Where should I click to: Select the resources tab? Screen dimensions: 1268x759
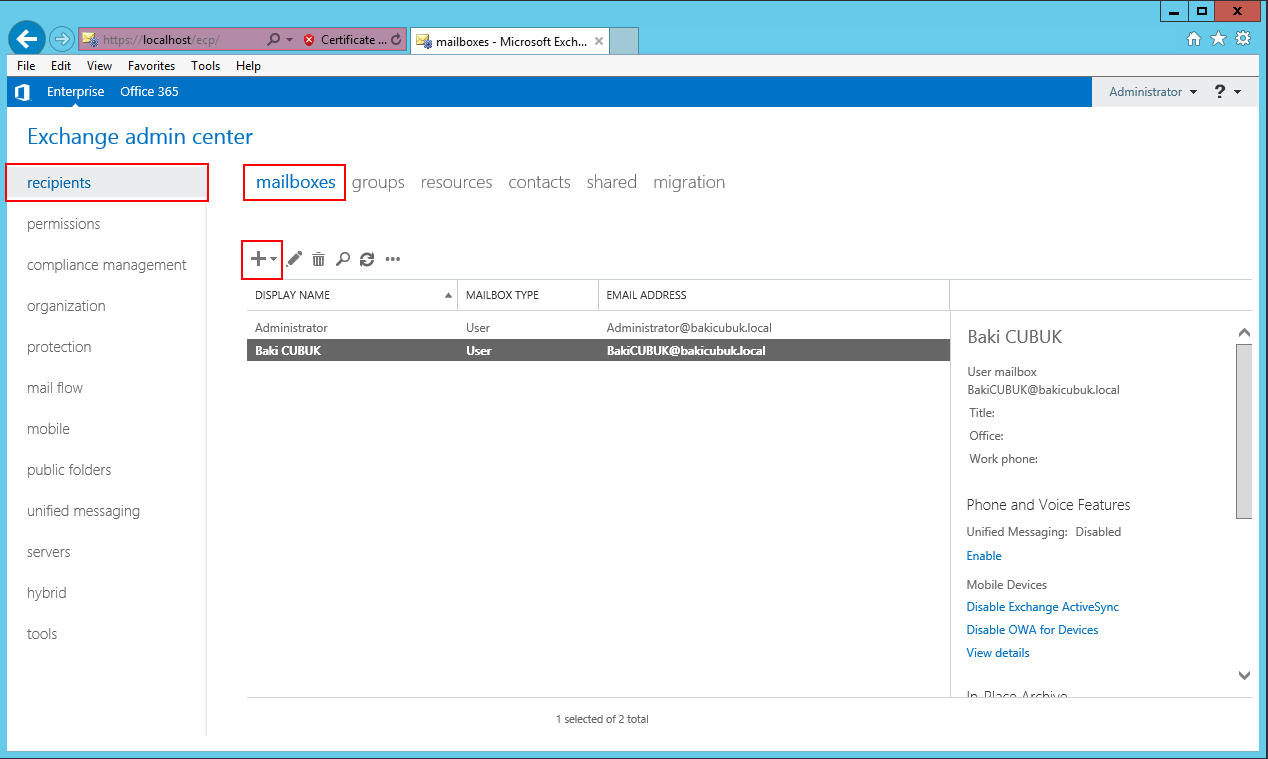click(x=456, y=182)
